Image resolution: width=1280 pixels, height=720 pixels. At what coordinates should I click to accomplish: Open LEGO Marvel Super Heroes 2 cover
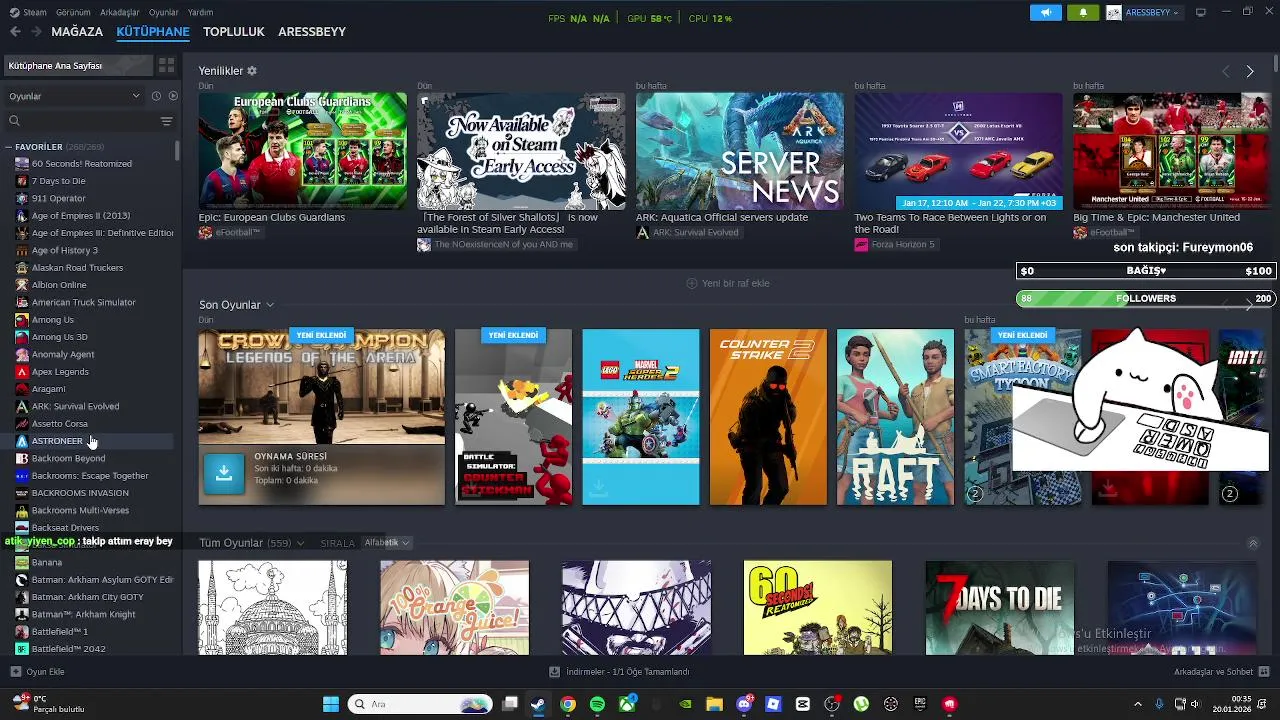point(641,417)
